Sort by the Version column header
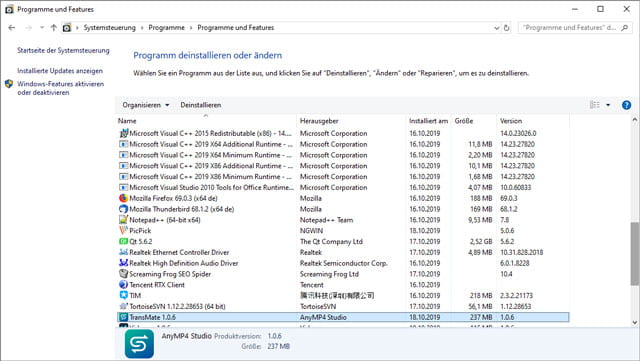Screen dimensions: 640x361 tap(533, 121)
